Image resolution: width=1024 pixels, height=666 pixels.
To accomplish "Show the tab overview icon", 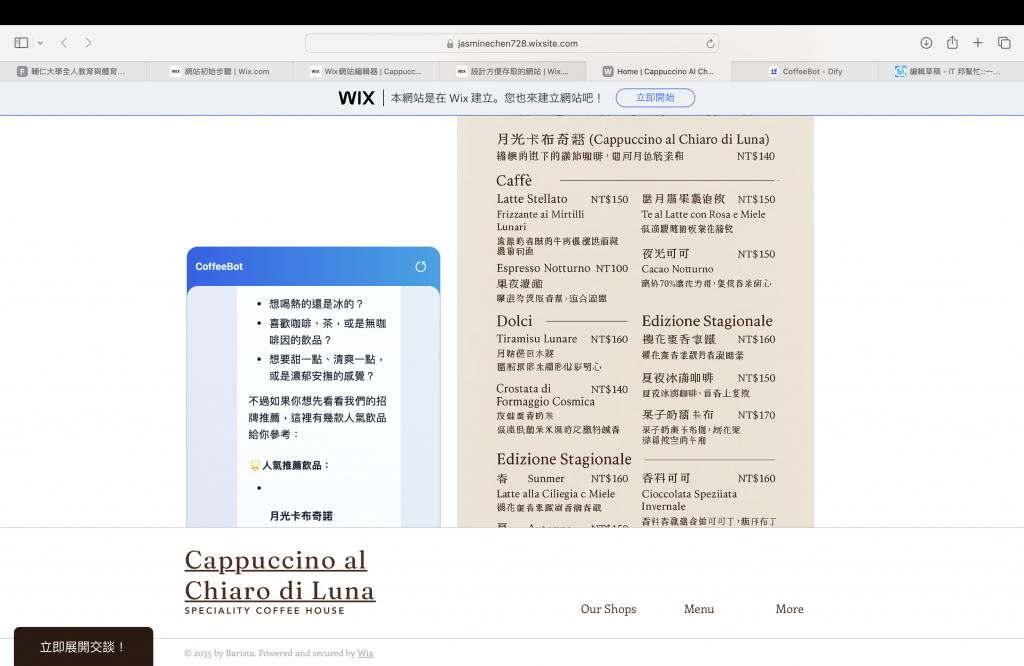I will (1004, 43).
